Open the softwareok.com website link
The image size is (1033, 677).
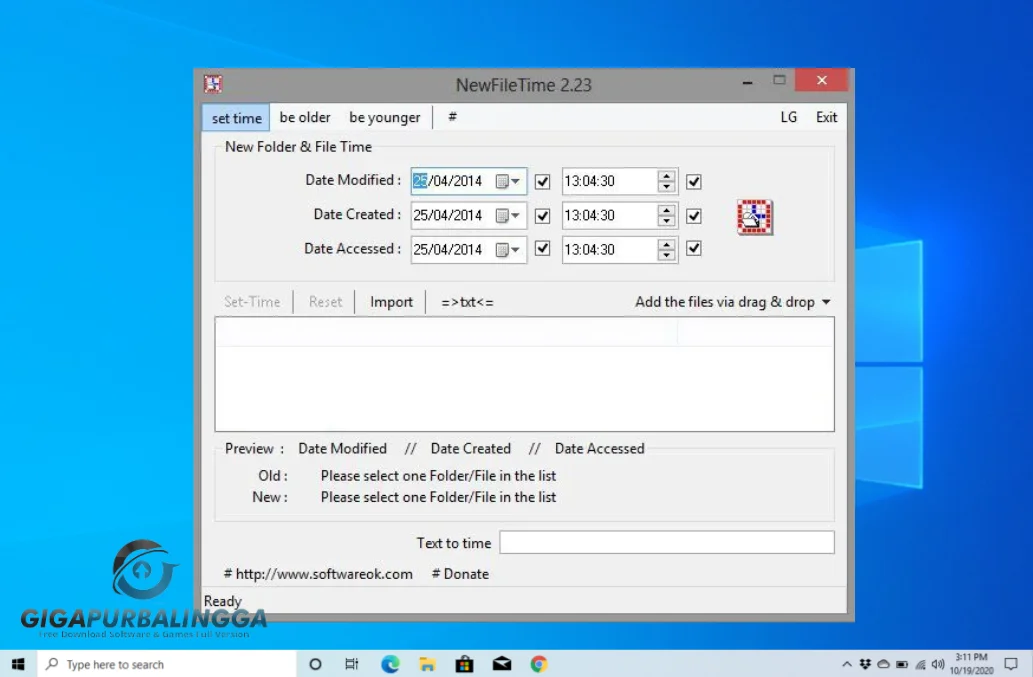coord(323,574)
